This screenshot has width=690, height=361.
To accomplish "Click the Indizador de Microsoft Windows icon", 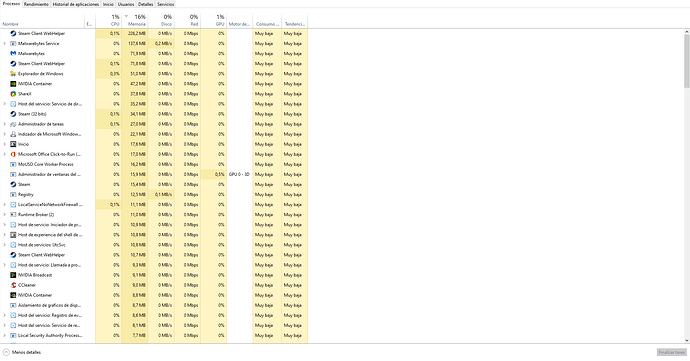I will [13, 134].
